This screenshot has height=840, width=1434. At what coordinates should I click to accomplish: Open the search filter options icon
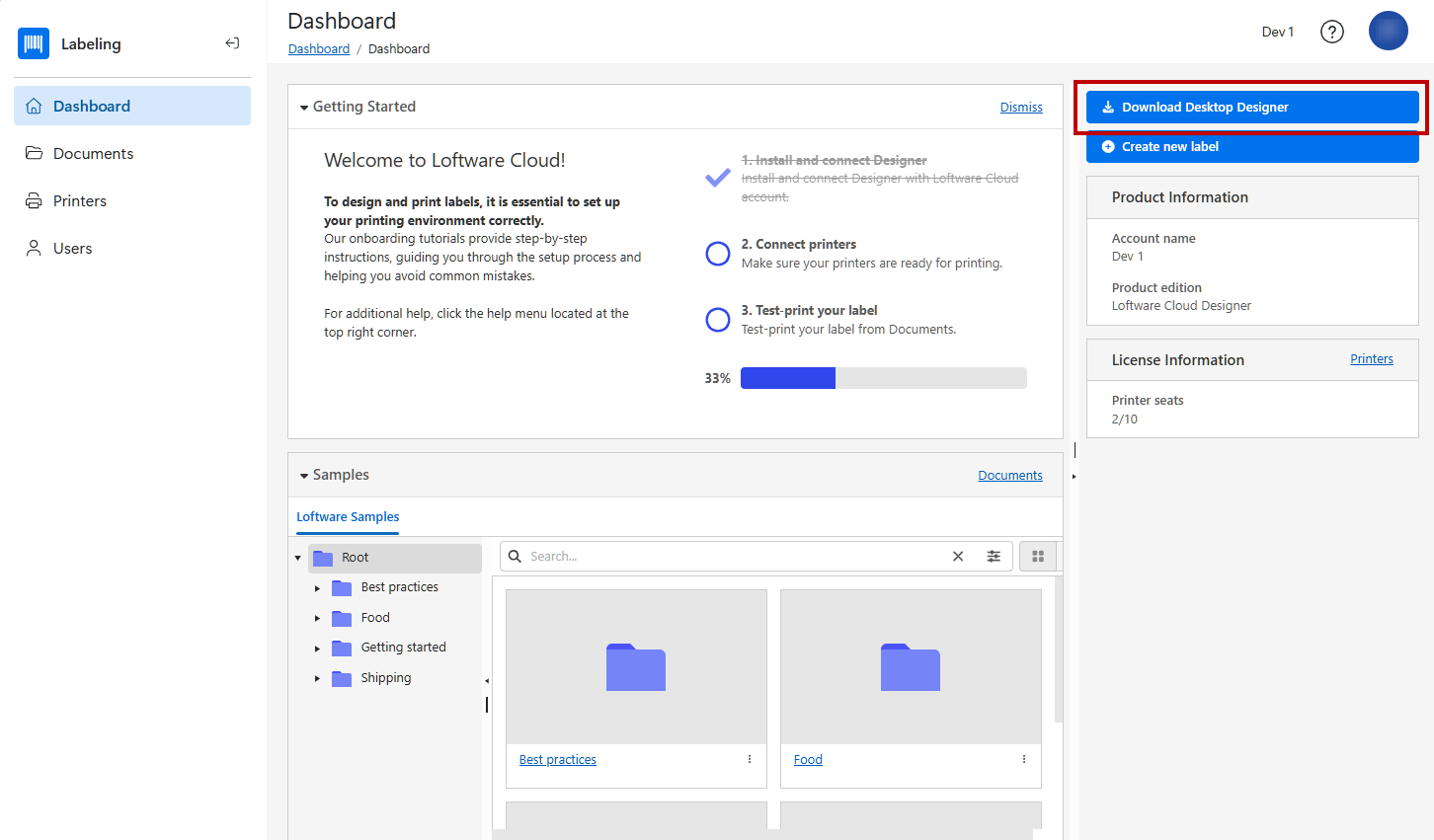993,557
